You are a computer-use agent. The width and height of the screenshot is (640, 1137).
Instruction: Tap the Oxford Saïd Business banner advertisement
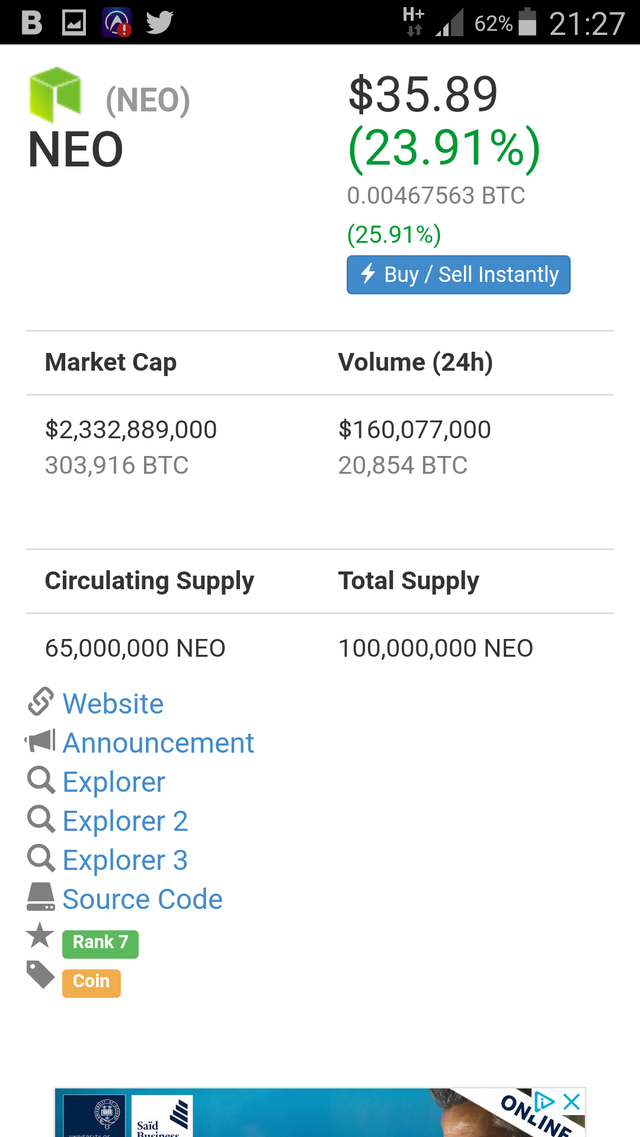pos(320,1112)
